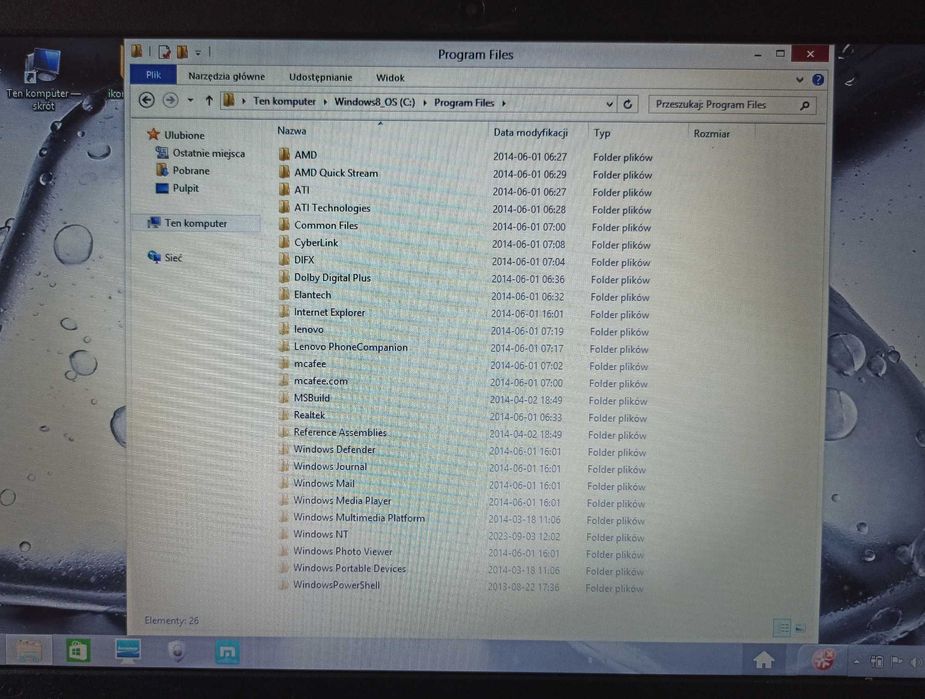Viewport: 925px width, 699px height.
Task: Switch to large icons view in status bar
Action: (x=800, y=629)
